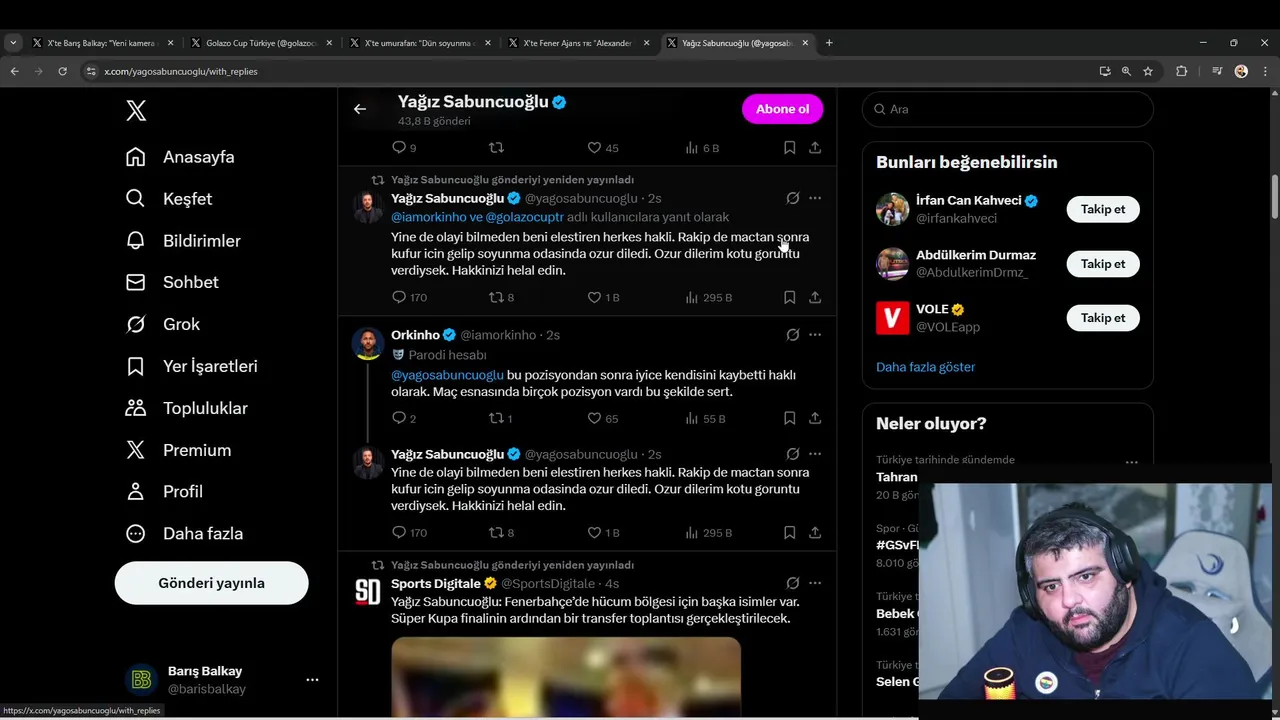The width and height of the screenshot is (1280, 720).
Task: Open browser extensions icon
Action: point(1181,71)
